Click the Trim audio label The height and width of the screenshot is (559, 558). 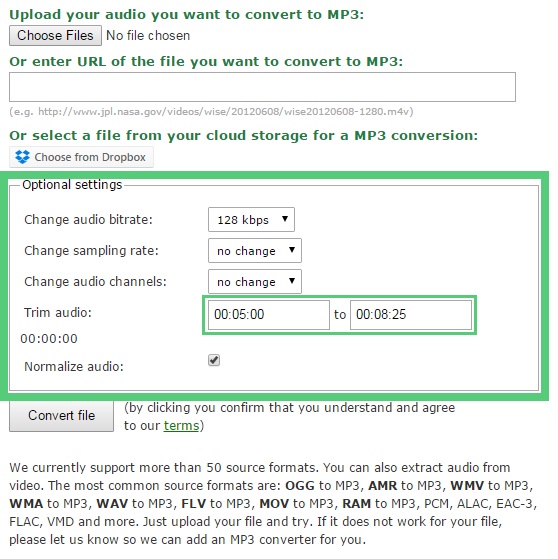[x=58, y=313]
